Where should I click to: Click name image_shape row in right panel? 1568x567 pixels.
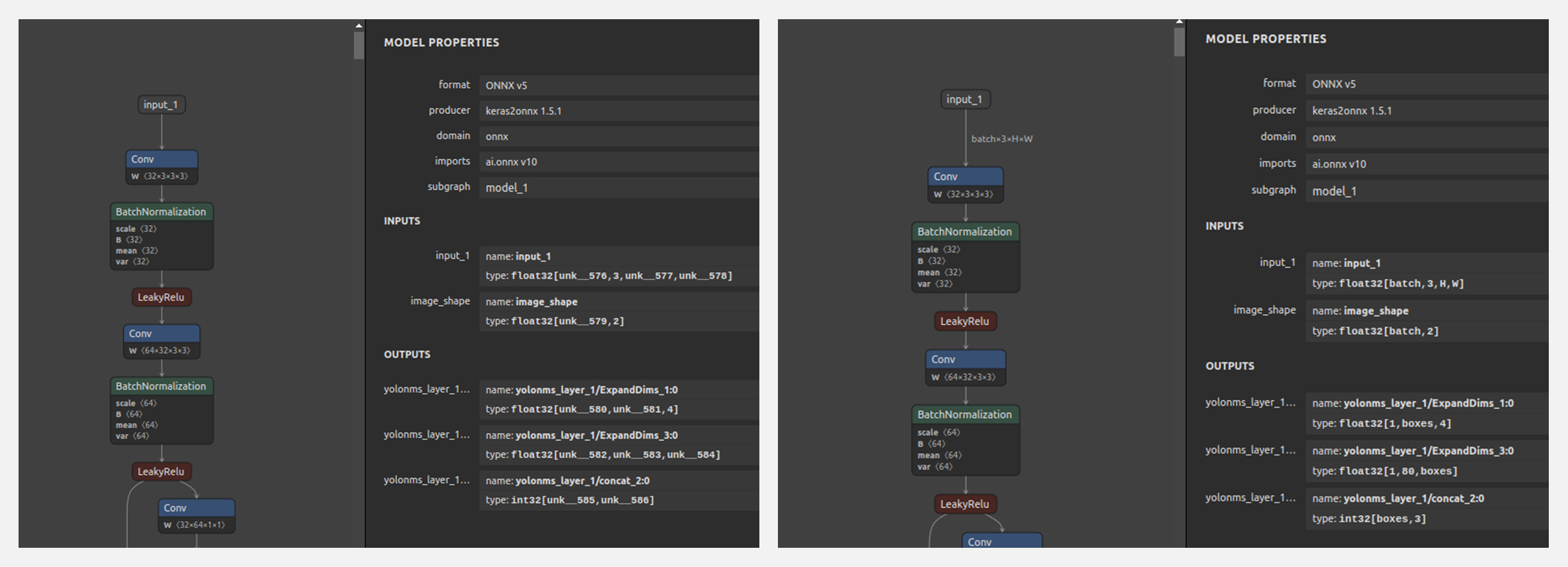tap(1427, 310)
